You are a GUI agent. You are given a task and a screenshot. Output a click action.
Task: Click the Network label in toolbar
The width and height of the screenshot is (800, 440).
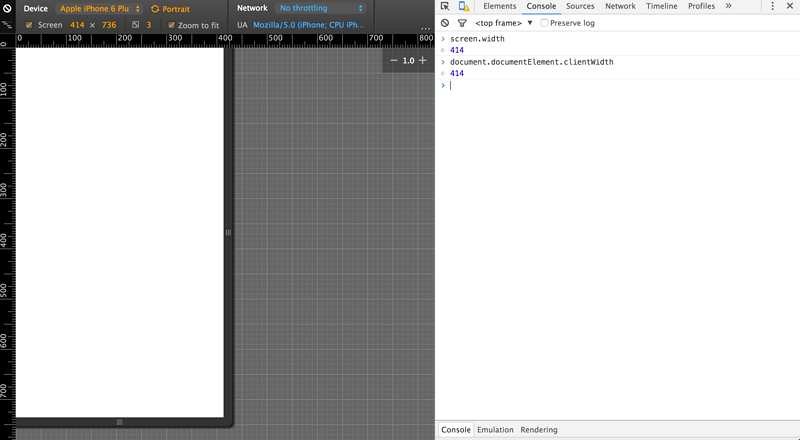coord(252,8)
